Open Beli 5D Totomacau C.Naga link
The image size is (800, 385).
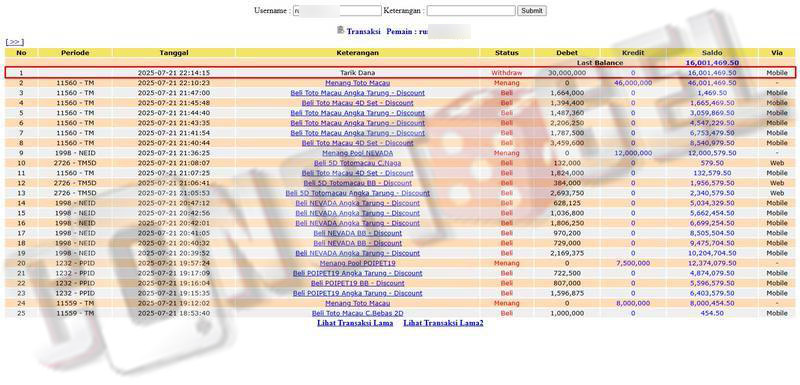point(358,163)
